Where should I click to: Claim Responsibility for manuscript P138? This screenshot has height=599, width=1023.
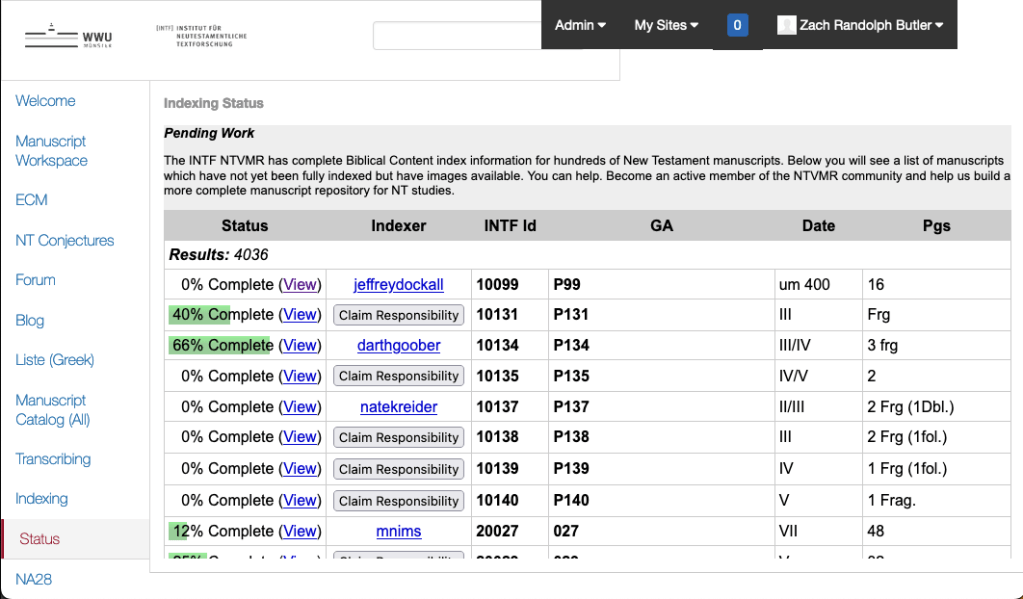398,438
